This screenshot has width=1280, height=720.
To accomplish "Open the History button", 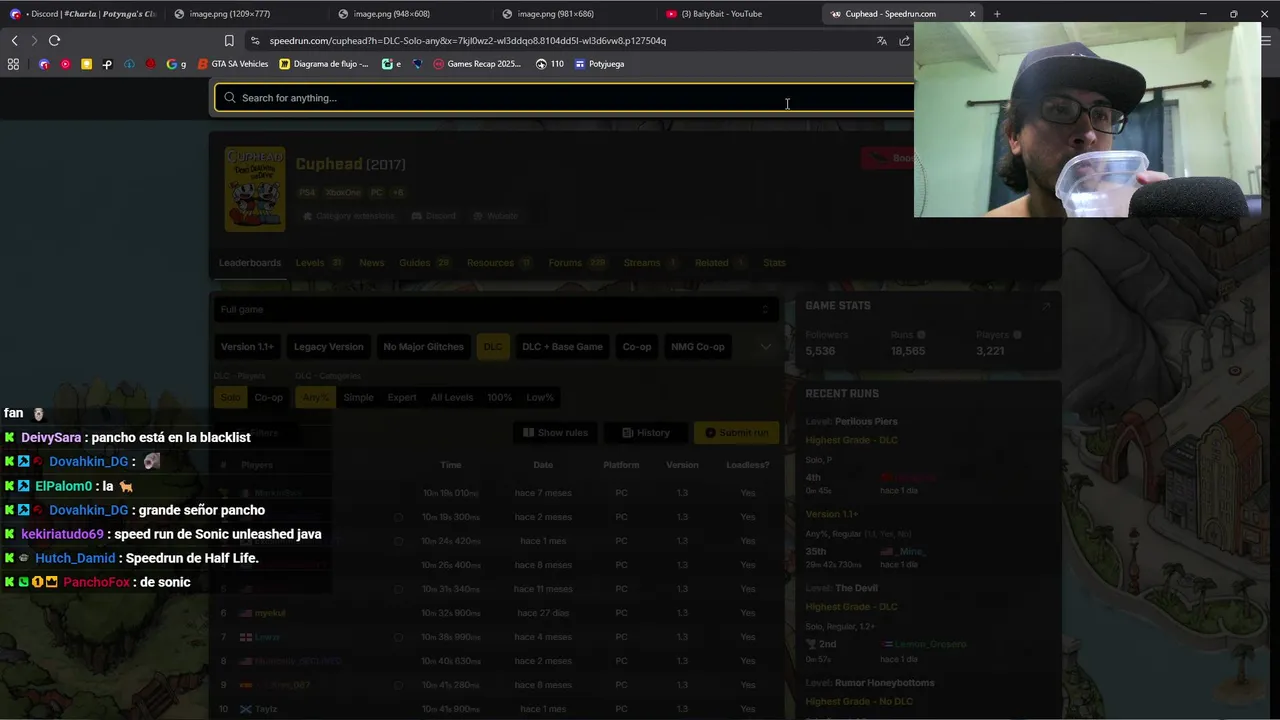I will [x=646, y=433].
